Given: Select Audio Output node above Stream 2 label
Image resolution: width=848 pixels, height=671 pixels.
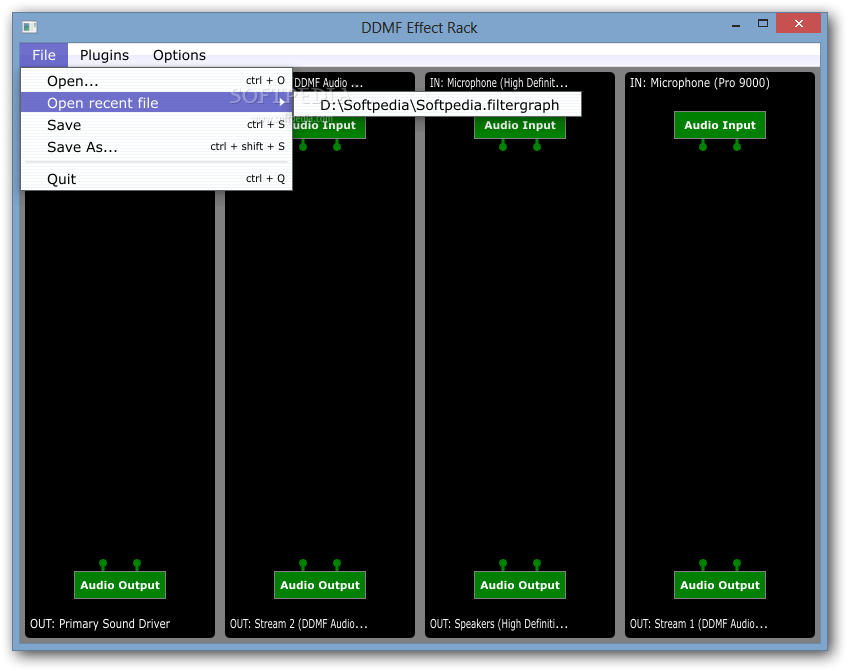Looking at the screenshot, I should [x=320, y=585].
